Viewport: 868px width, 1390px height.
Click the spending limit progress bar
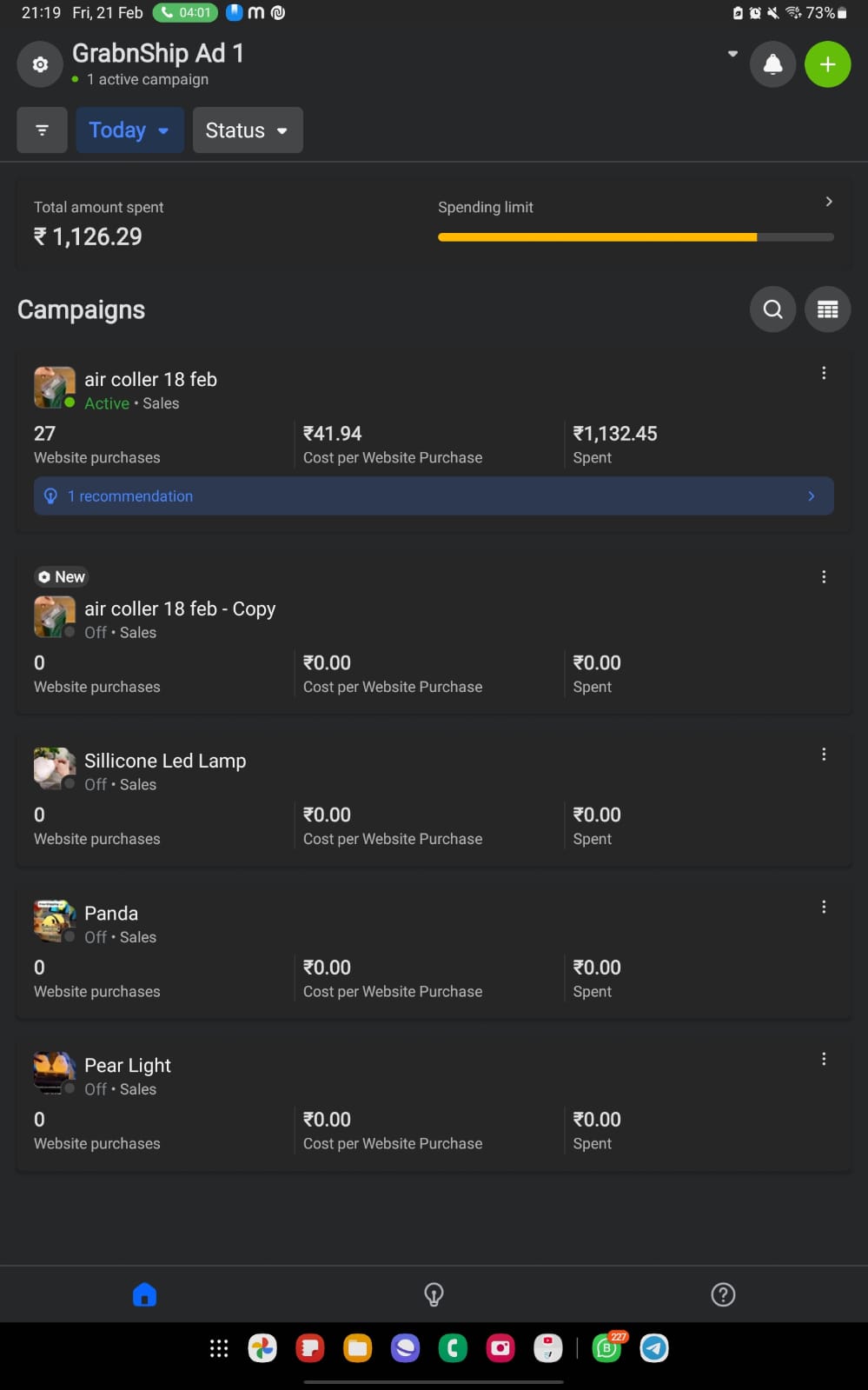(x=636, y=237)
